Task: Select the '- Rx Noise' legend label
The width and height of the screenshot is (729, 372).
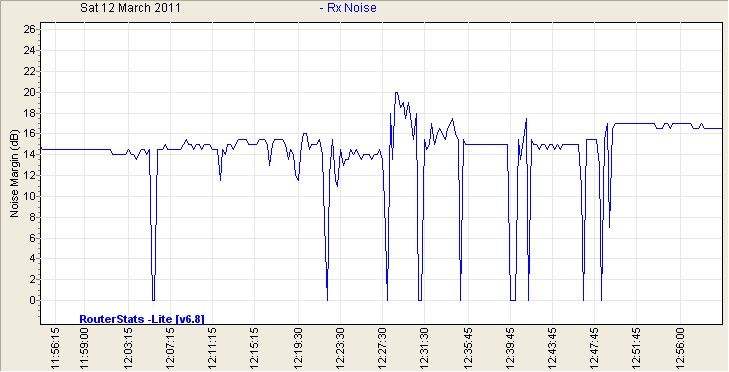Action: pyautogui.click(x=348, y=7)
